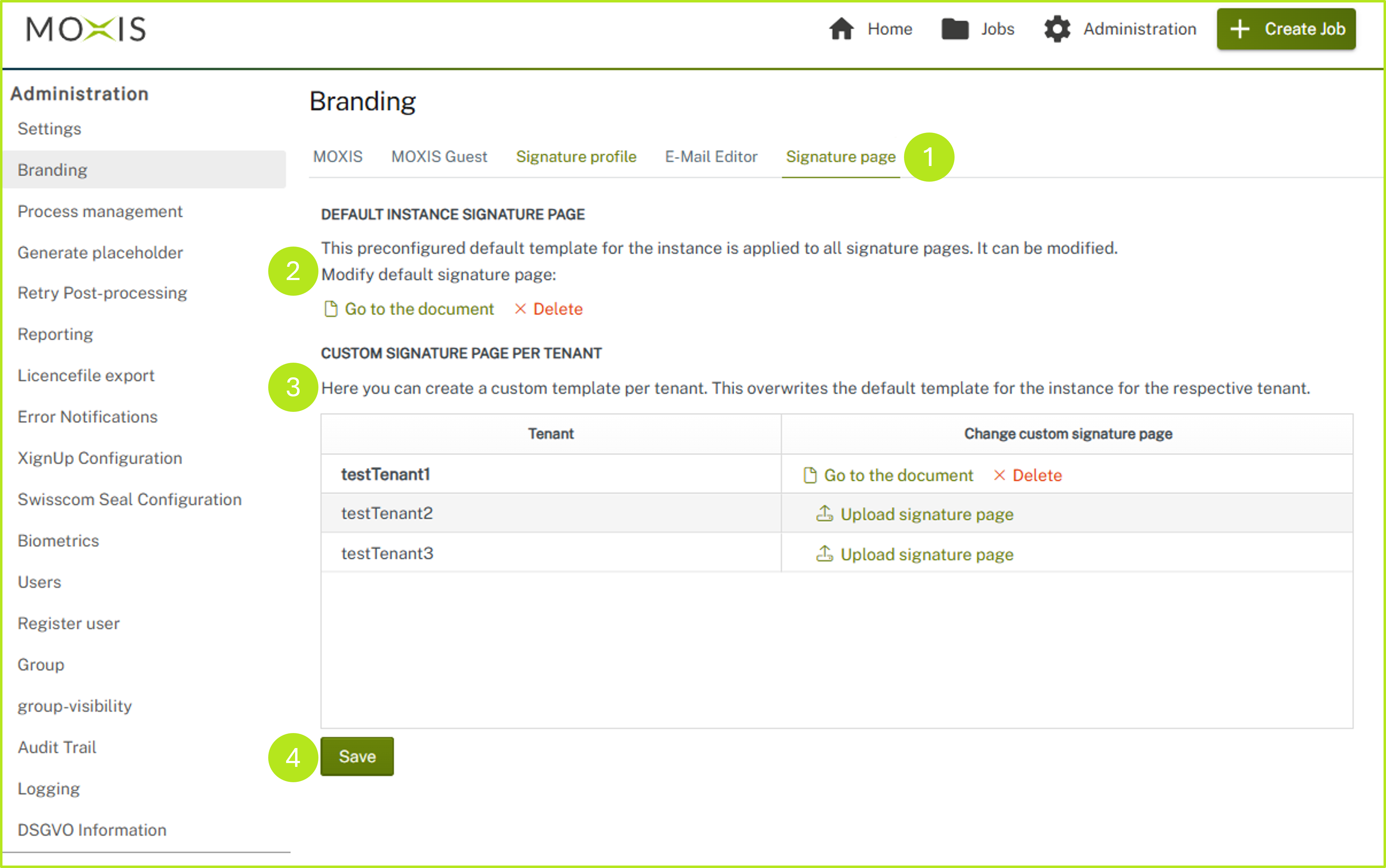Open Process management in the sidebar
Image resolution: width=1386 pixels, height=868 pixels.
[100, 211]
